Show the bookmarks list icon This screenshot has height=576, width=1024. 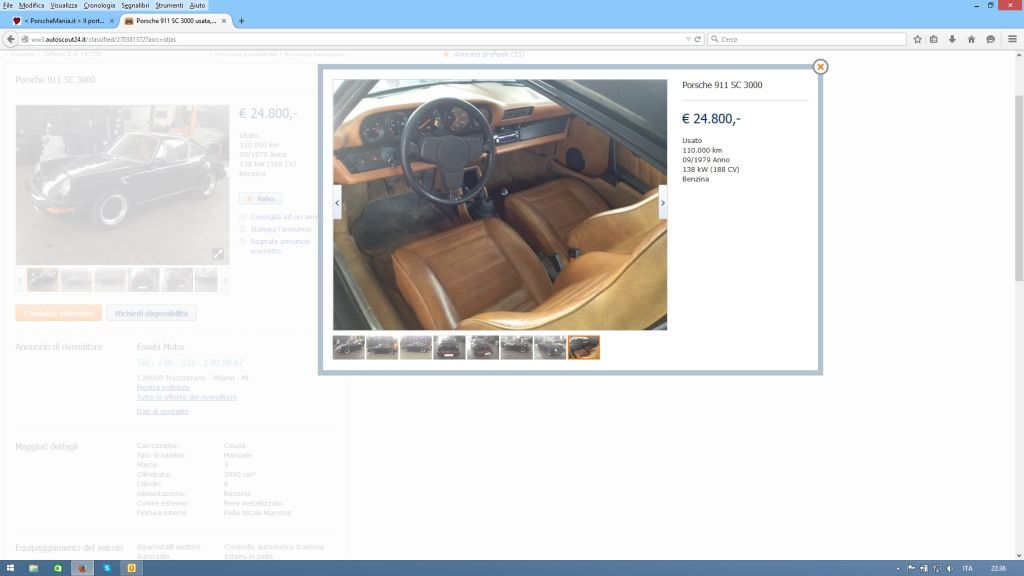(934, 39)
